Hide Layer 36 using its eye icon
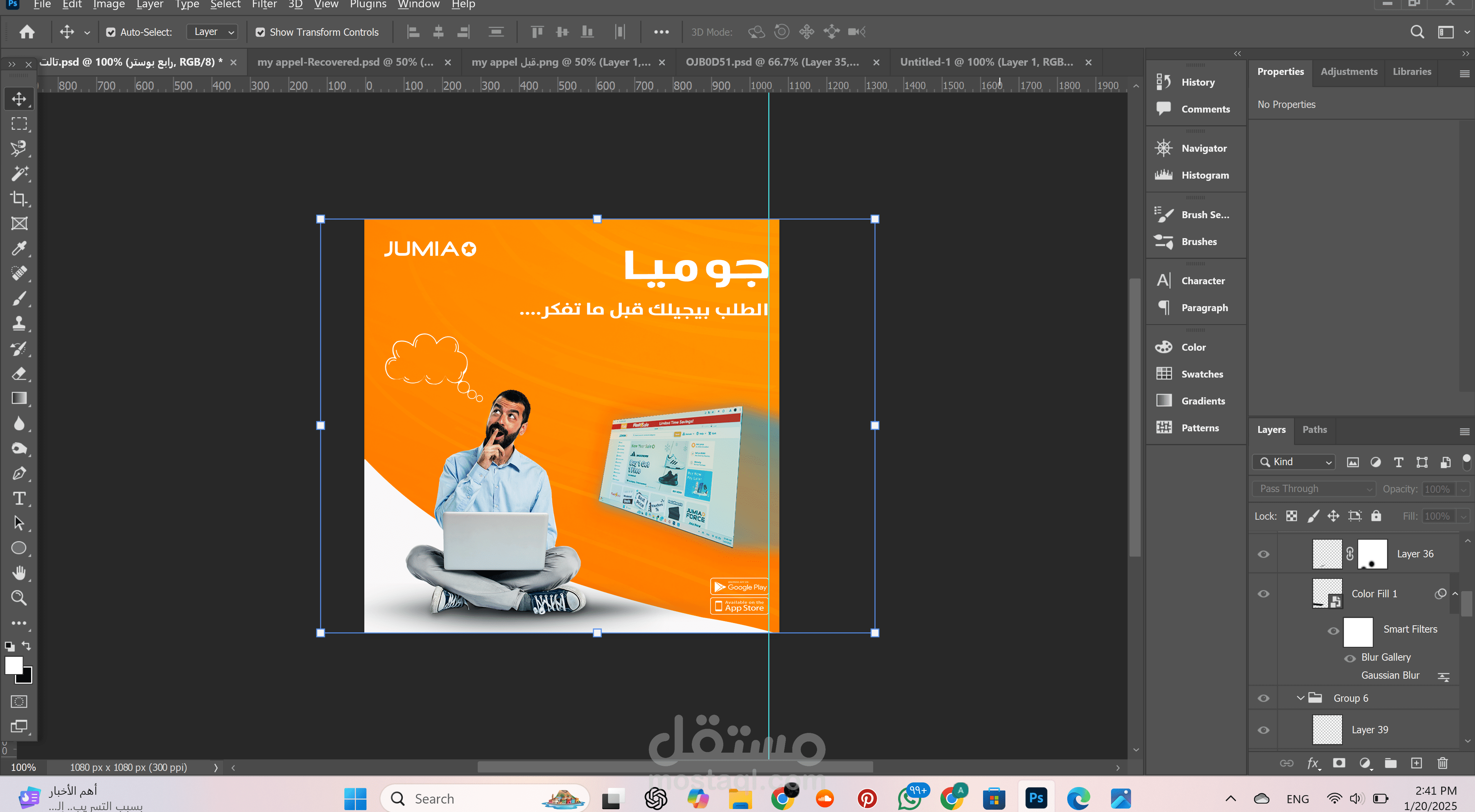The width and height of the screenshot is (1475, 812). tap(1264, 554)
